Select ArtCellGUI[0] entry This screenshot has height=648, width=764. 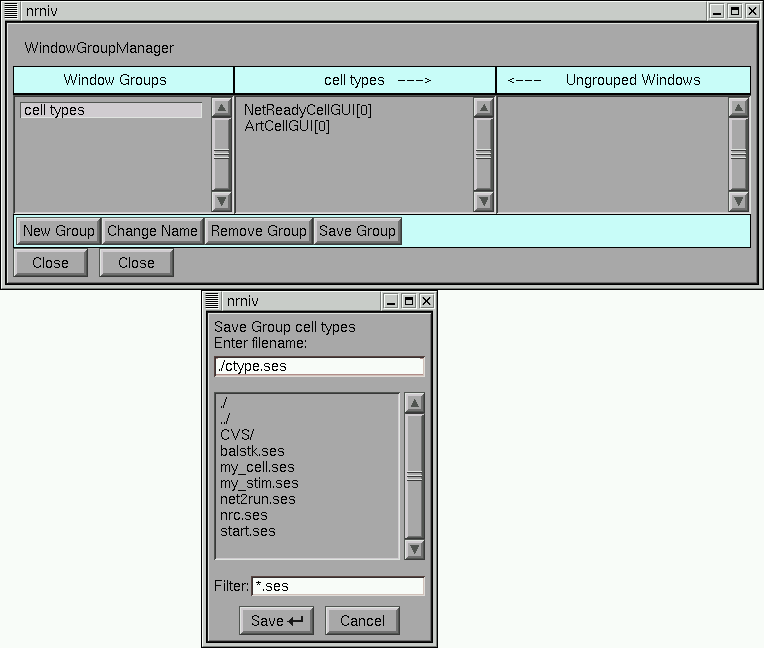click(x=287, y=126)
